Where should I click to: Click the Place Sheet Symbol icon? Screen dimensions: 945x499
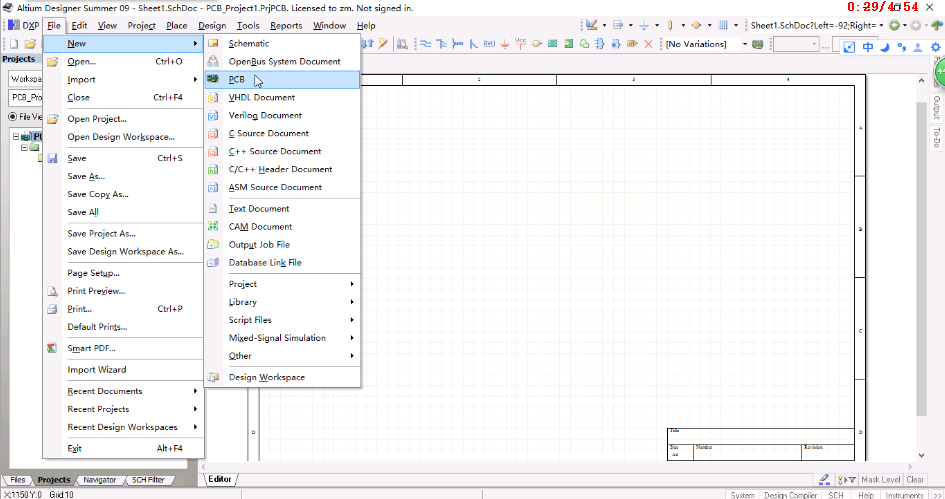553,44
